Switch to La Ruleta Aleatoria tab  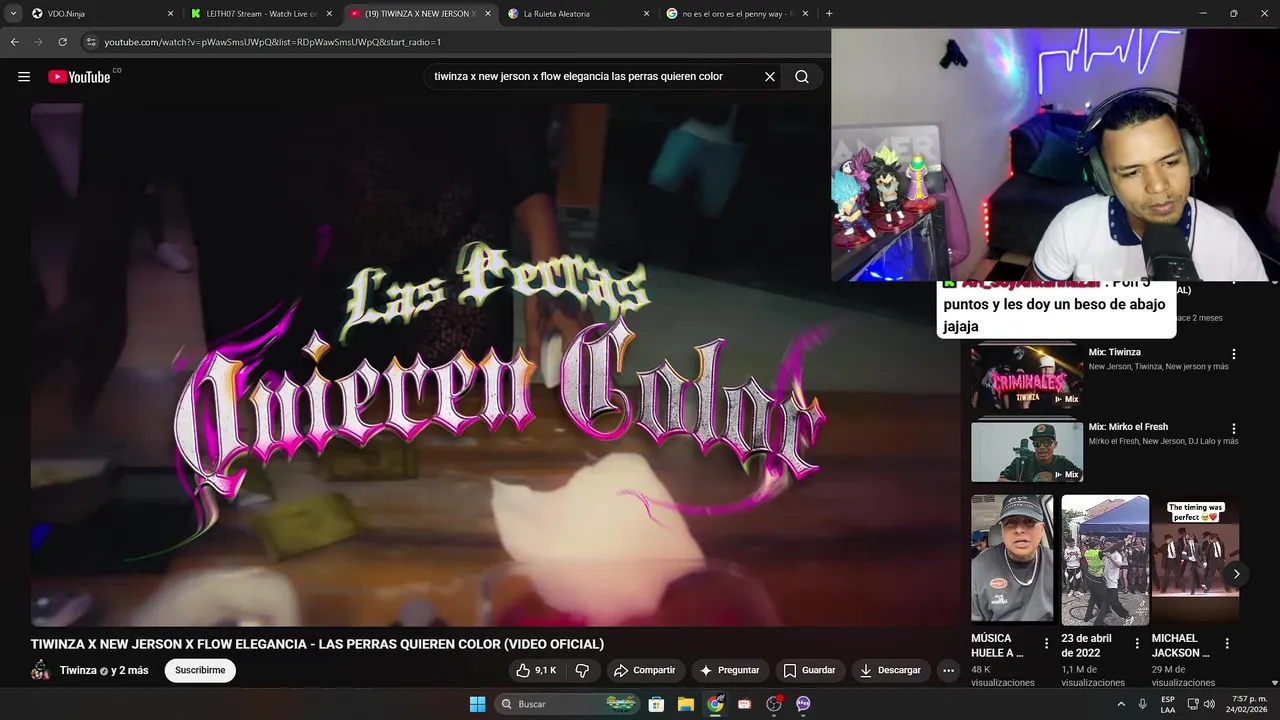tap(578, 14)
